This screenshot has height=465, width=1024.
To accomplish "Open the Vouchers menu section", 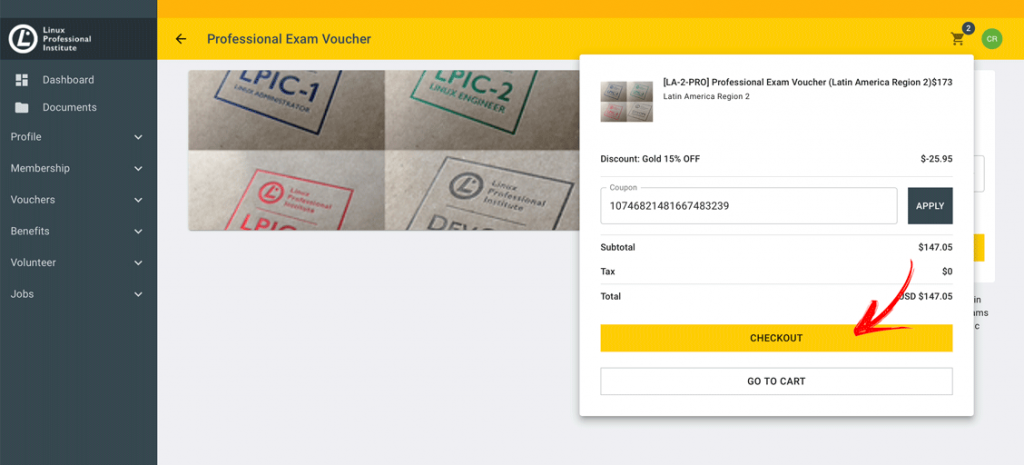I will coord(78,200).
